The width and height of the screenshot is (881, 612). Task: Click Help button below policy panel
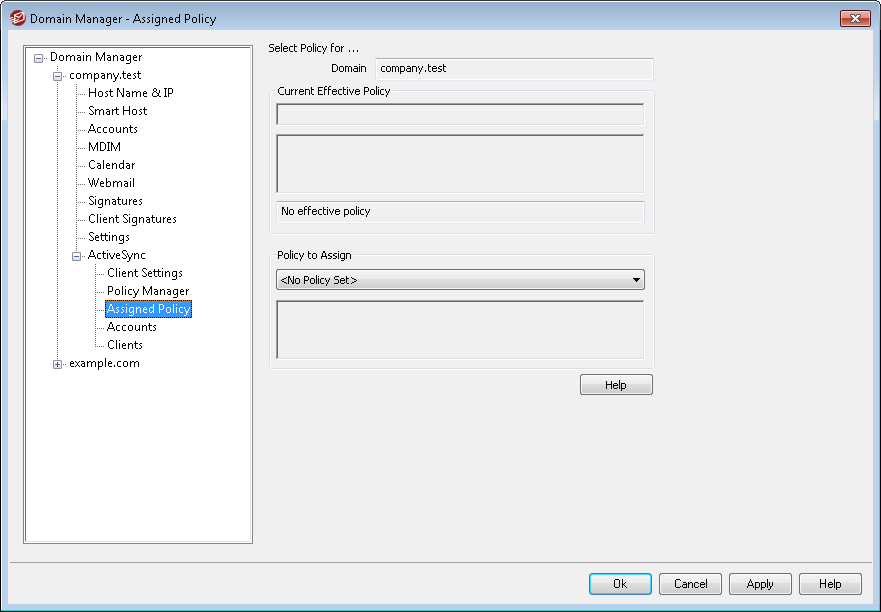click(x=616, y=385)
